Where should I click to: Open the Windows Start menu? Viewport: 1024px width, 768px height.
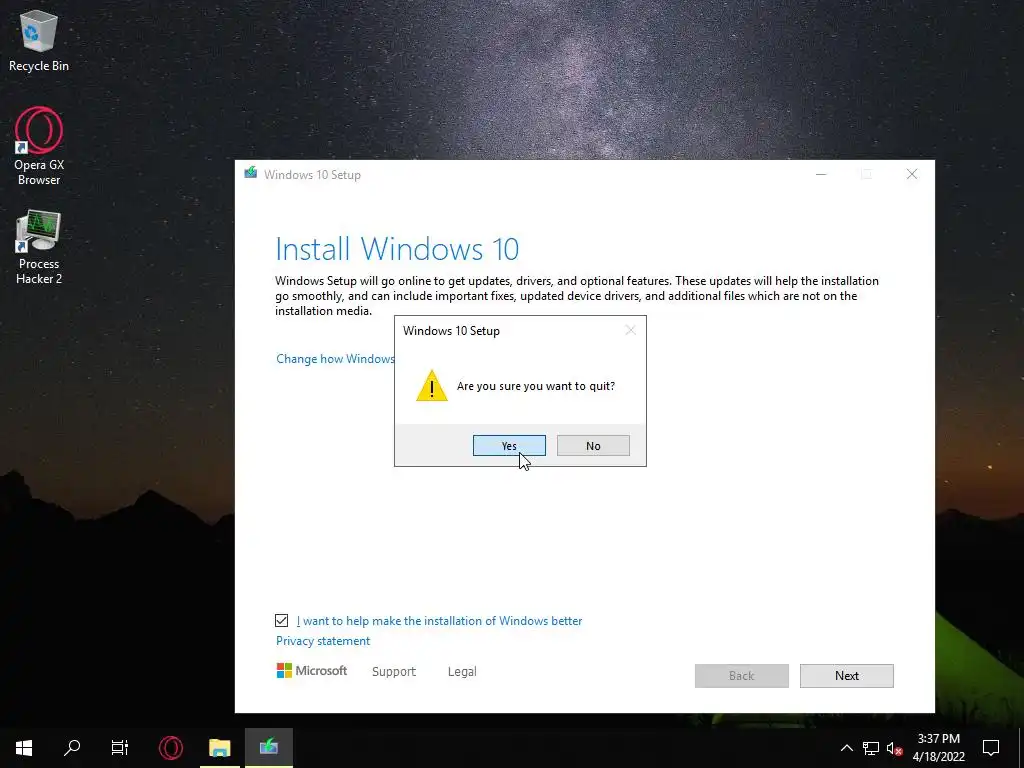tap(24, 748)
